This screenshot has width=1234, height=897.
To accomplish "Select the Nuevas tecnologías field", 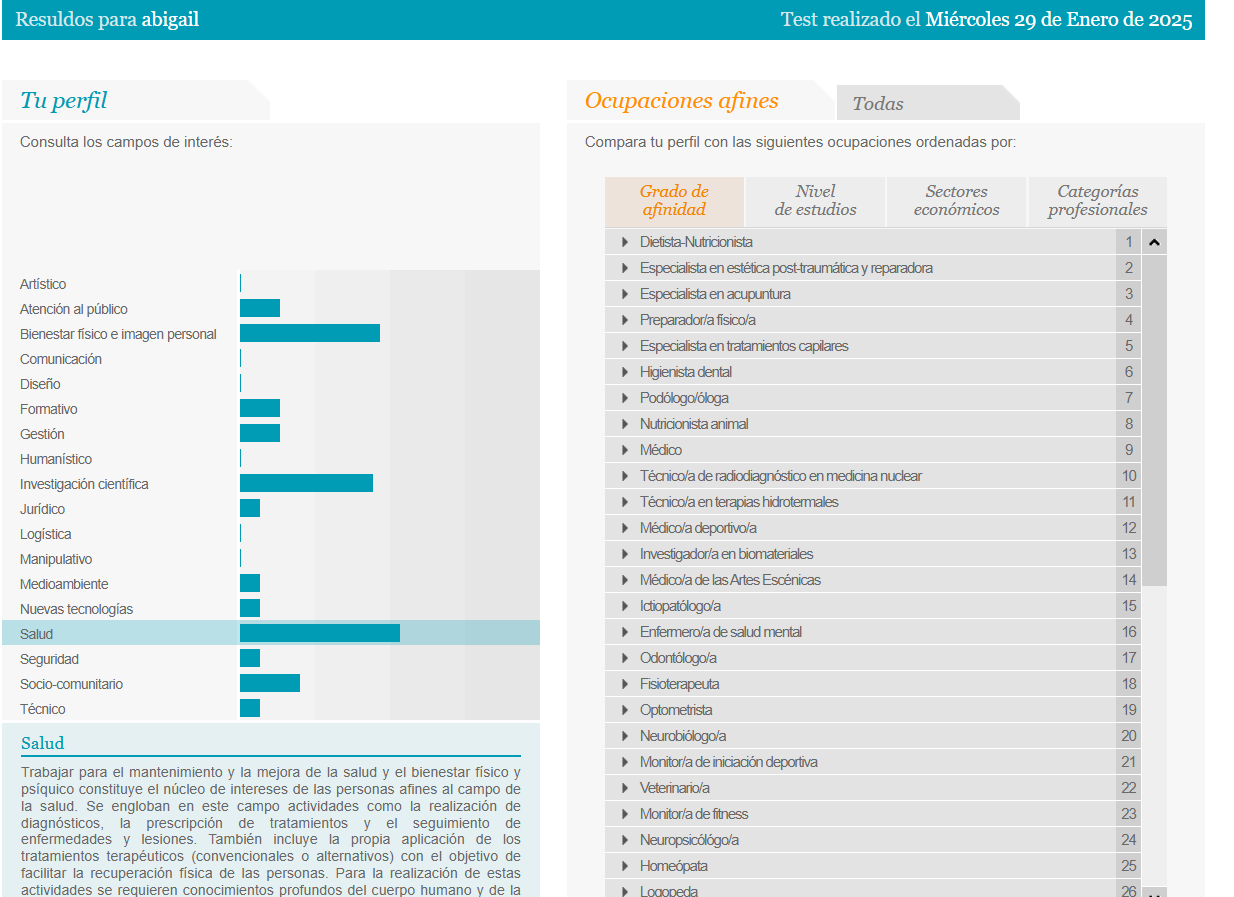I will [x=76, y=609].
